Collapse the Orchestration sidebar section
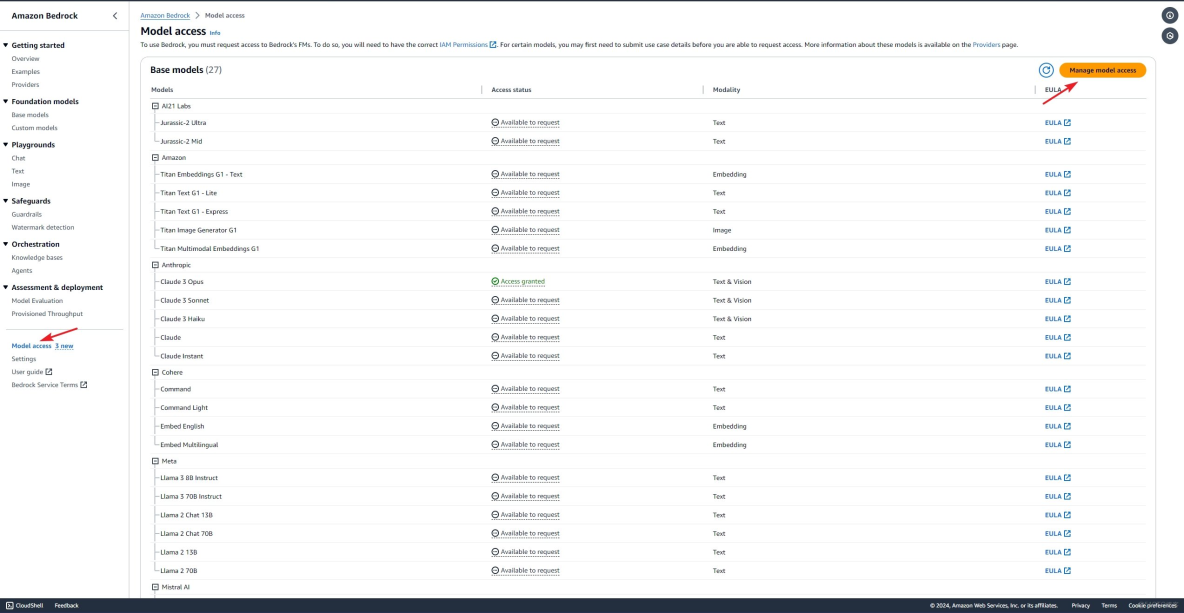1184x613 pixels. pyautogui.click(x=5, y=244)
